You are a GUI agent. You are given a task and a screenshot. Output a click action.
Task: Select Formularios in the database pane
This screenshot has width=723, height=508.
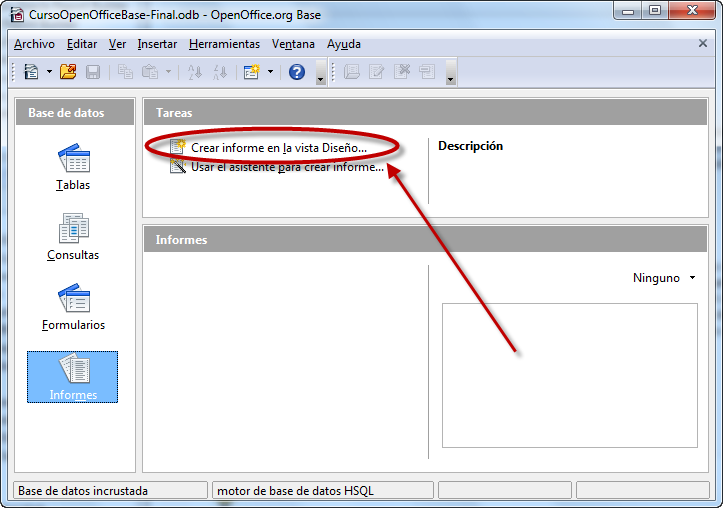pos(73,307)
